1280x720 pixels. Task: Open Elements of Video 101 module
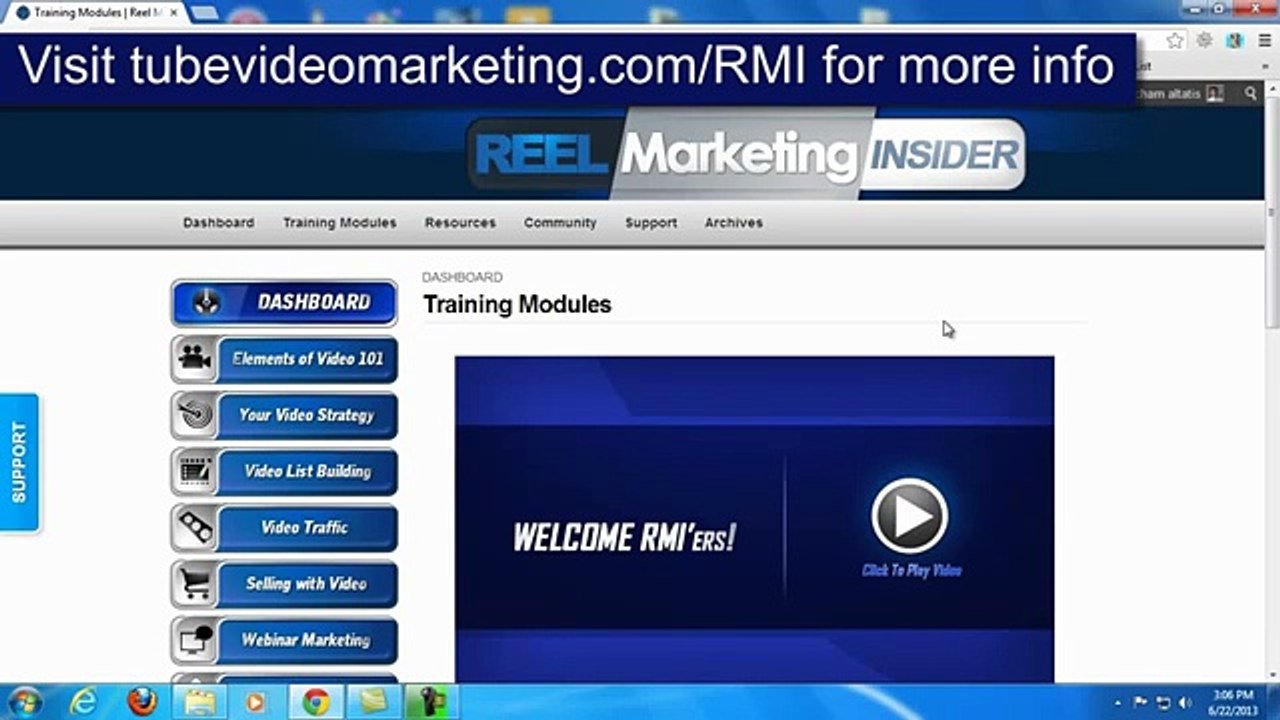284,359
